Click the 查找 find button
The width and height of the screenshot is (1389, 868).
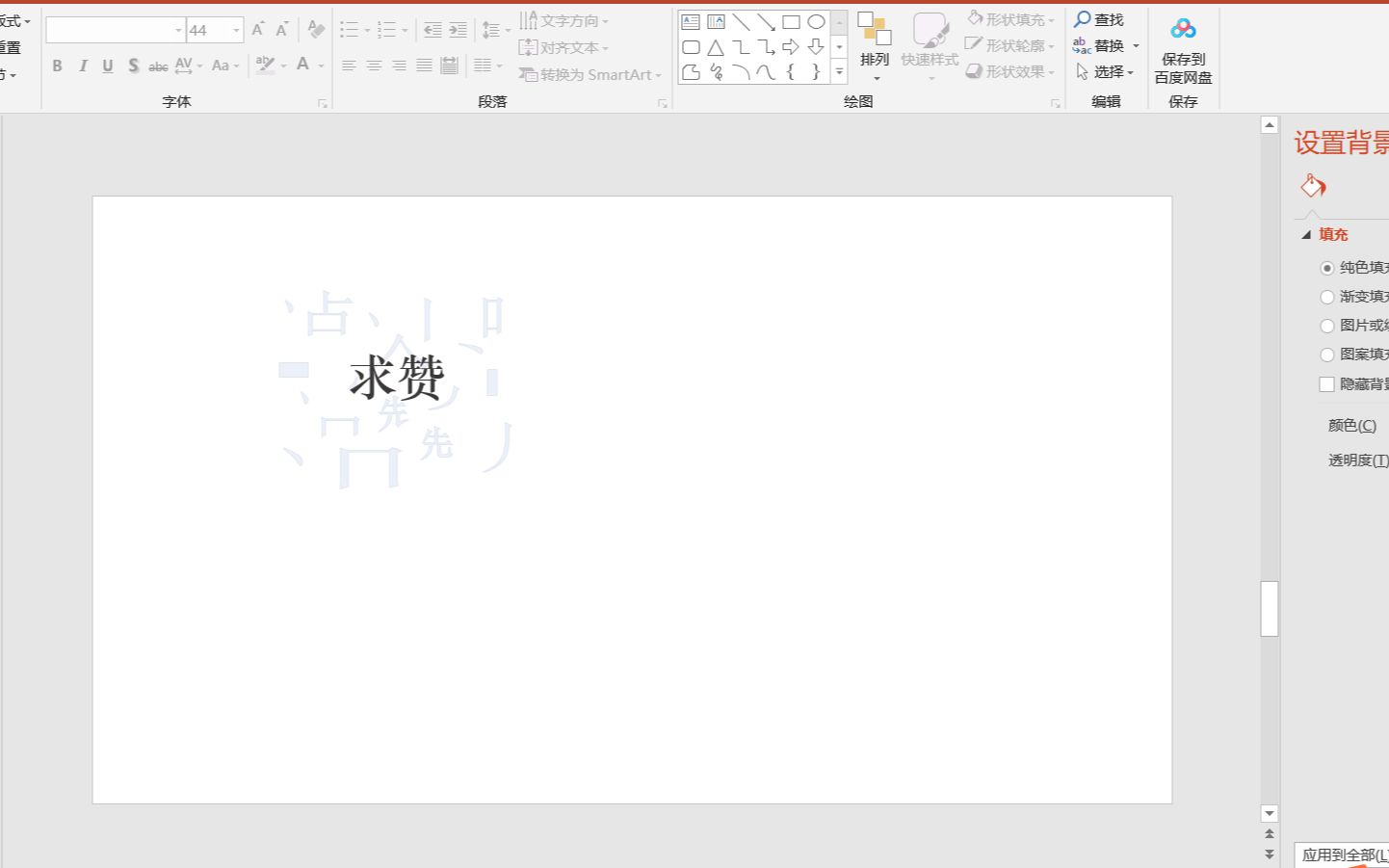[1099, 19]
